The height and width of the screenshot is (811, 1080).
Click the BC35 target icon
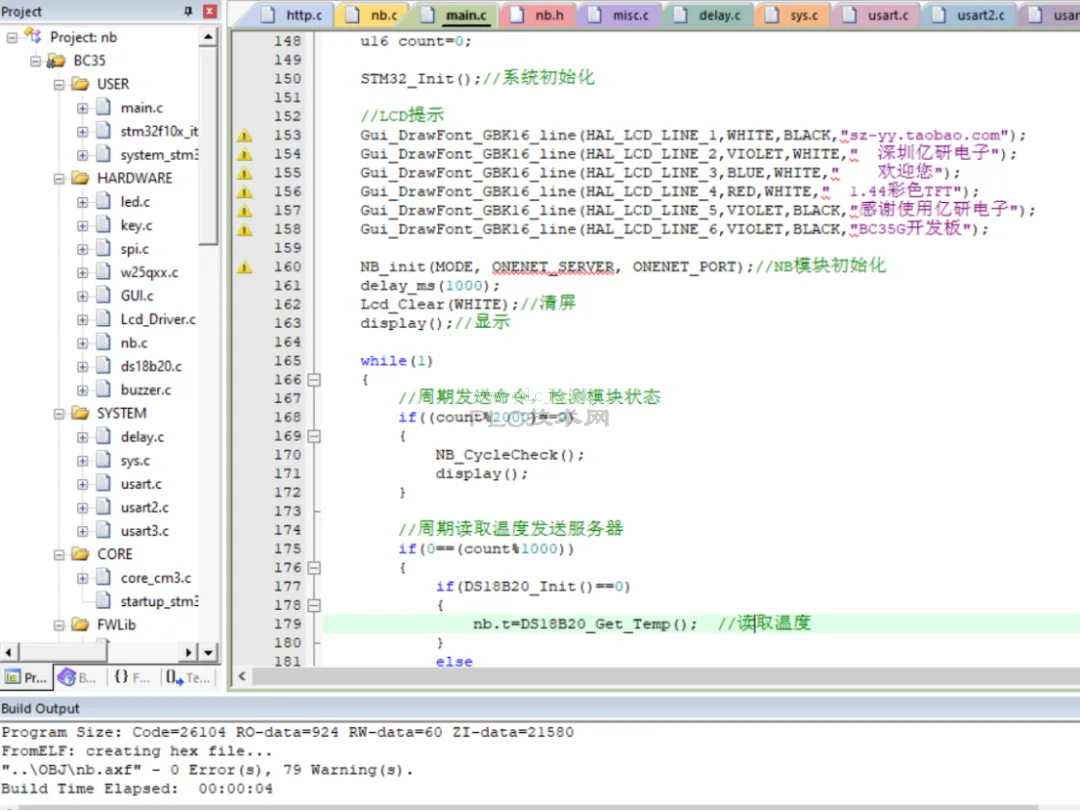tap(56, 61)
